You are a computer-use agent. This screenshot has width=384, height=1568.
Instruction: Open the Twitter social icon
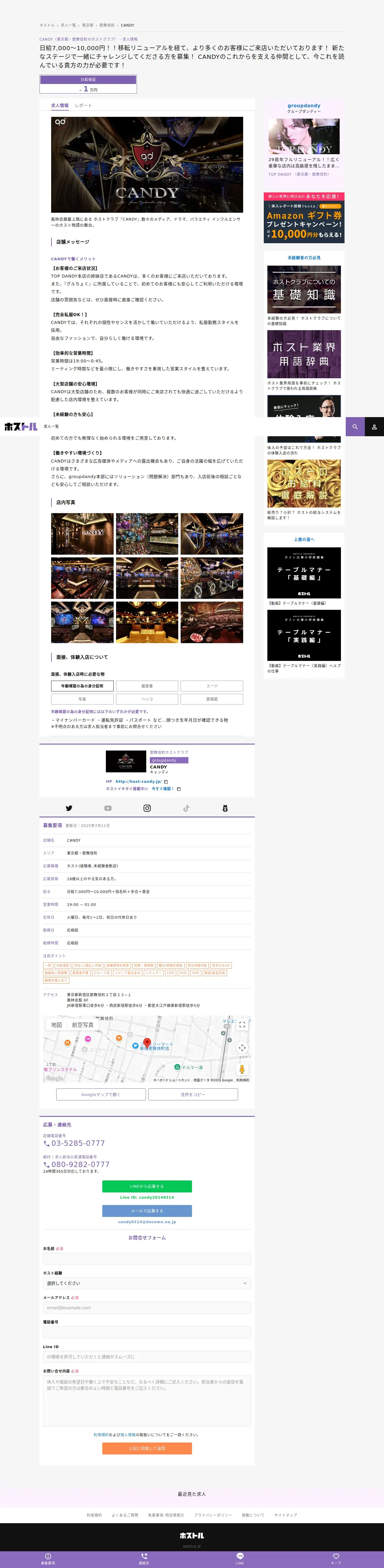coord(69,808)
